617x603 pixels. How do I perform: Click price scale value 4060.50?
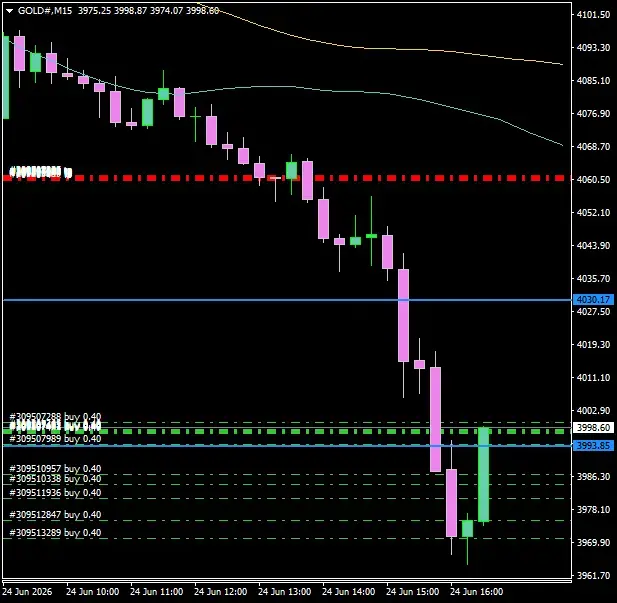coord(593,179)
